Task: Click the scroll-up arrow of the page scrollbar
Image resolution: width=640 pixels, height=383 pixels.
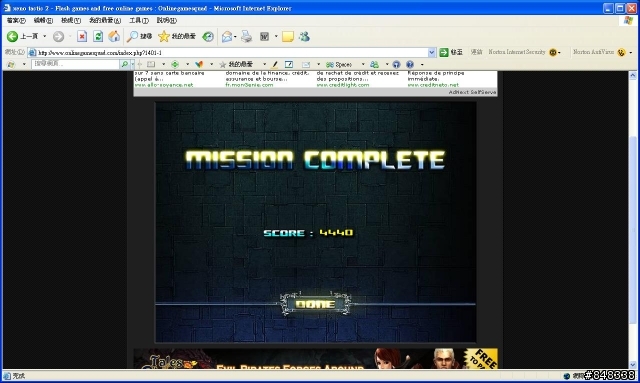Action: point(633,75)
